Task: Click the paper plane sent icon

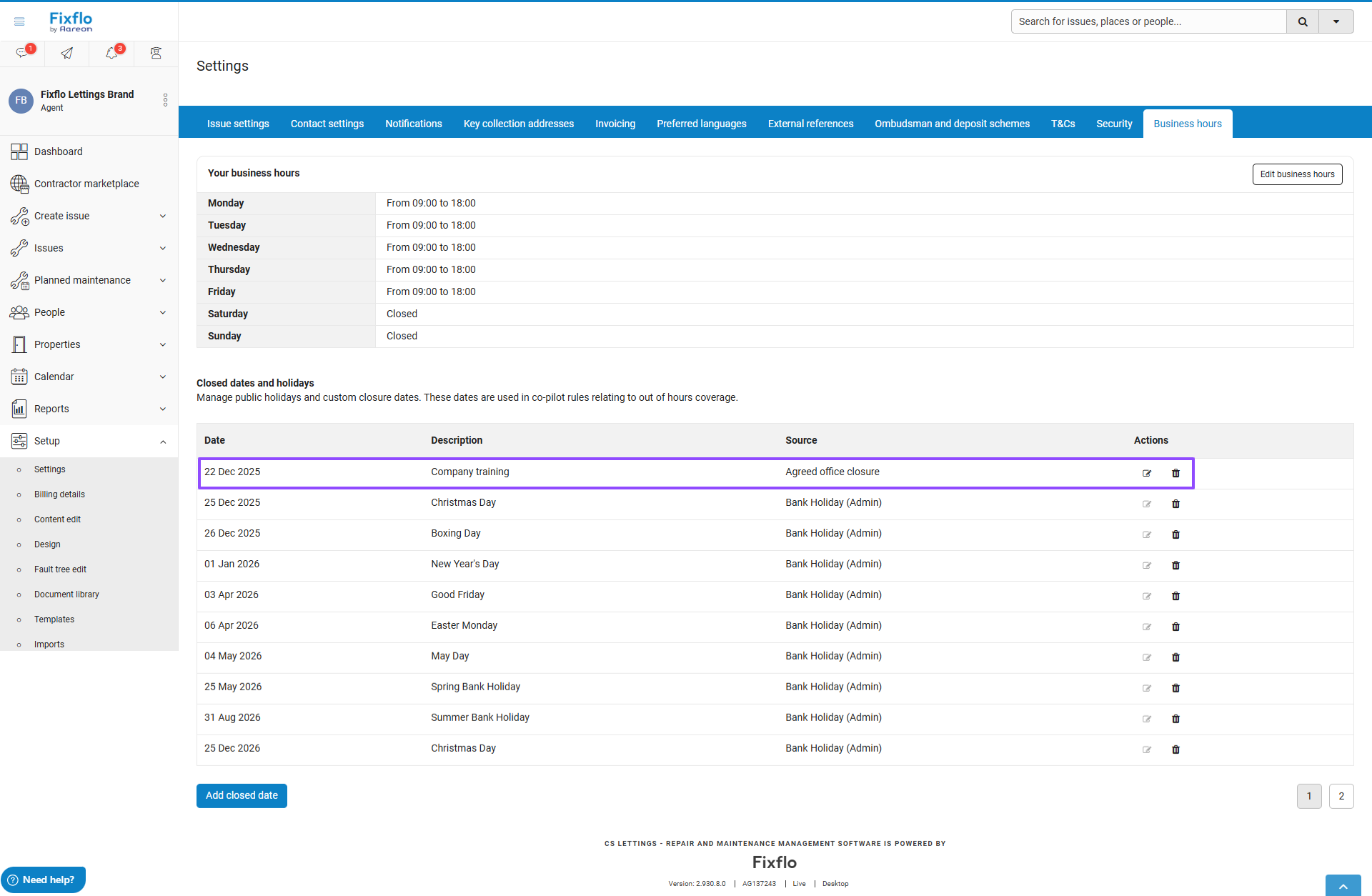Action: [x=66, y=53]
